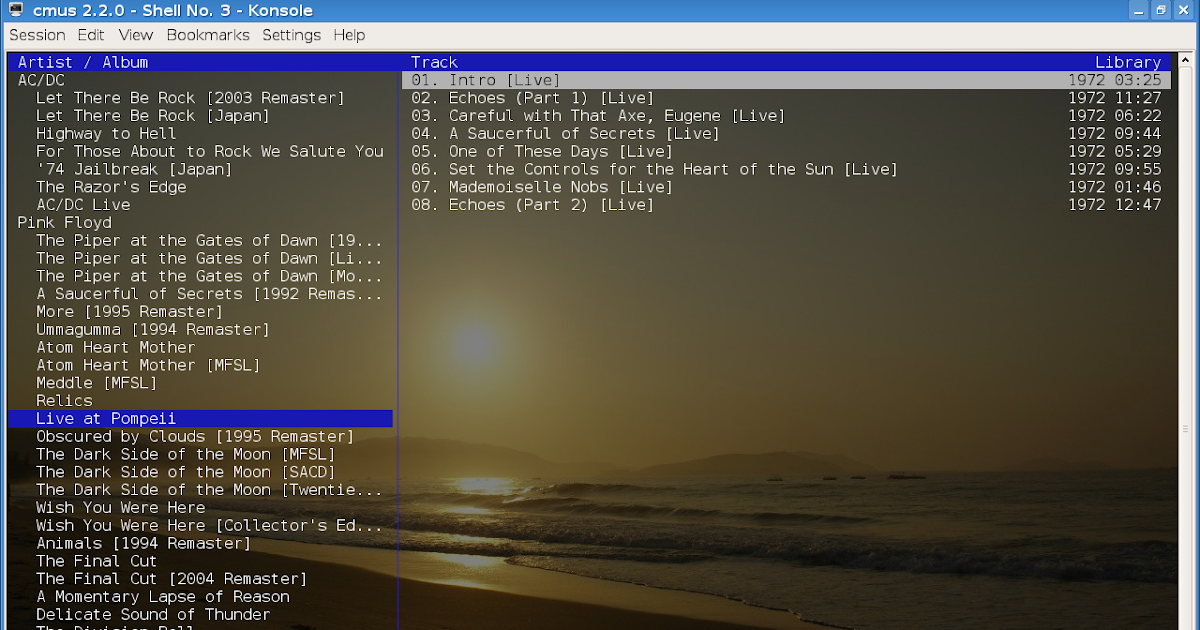Image resolution: width=1200 pixels, height=630 pixels.
Task: Select the Meddle [MFSL] album
Action: pos(94,382)
